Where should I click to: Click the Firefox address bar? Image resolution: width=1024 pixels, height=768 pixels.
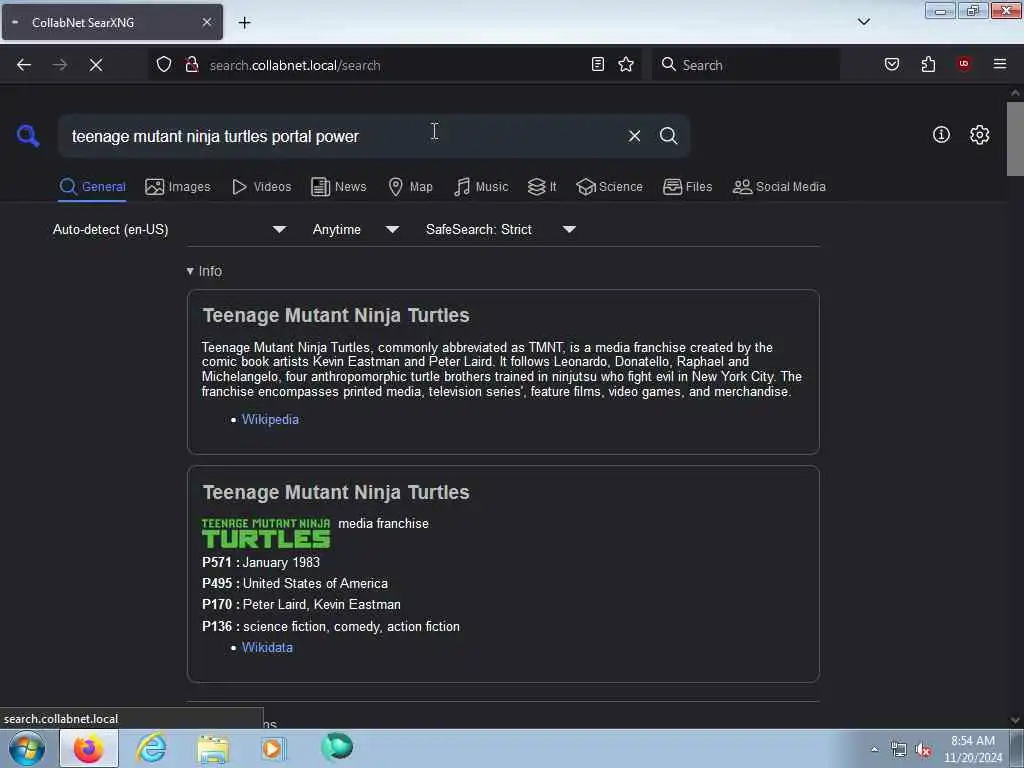pos(395,65)
